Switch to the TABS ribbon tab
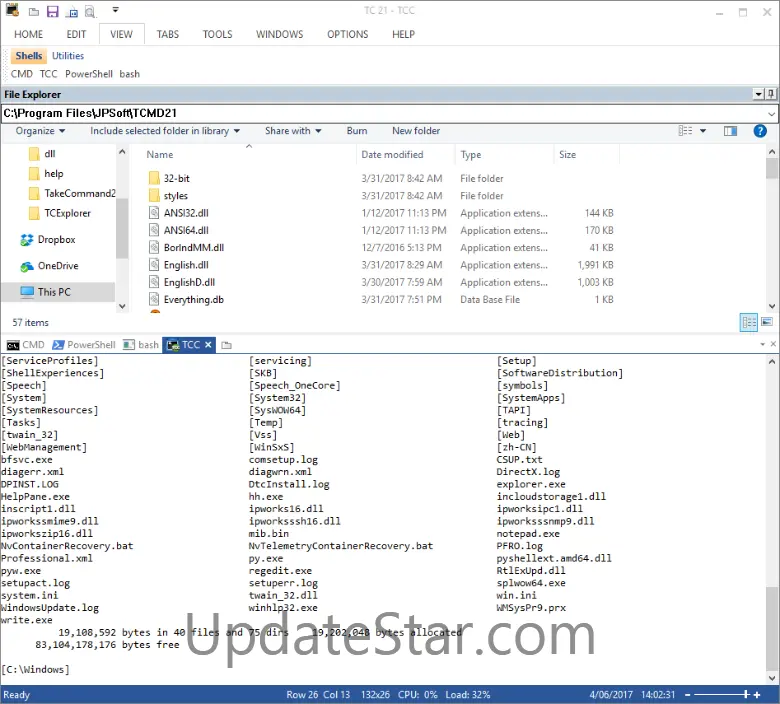 [x=168, y=34]
